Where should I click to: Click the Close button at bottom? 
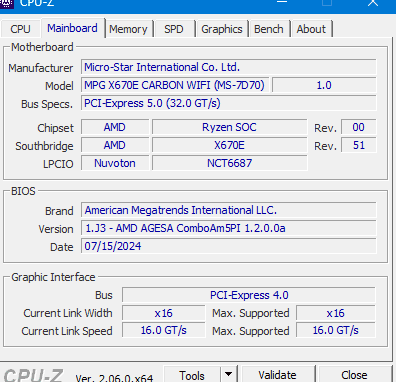354,375
